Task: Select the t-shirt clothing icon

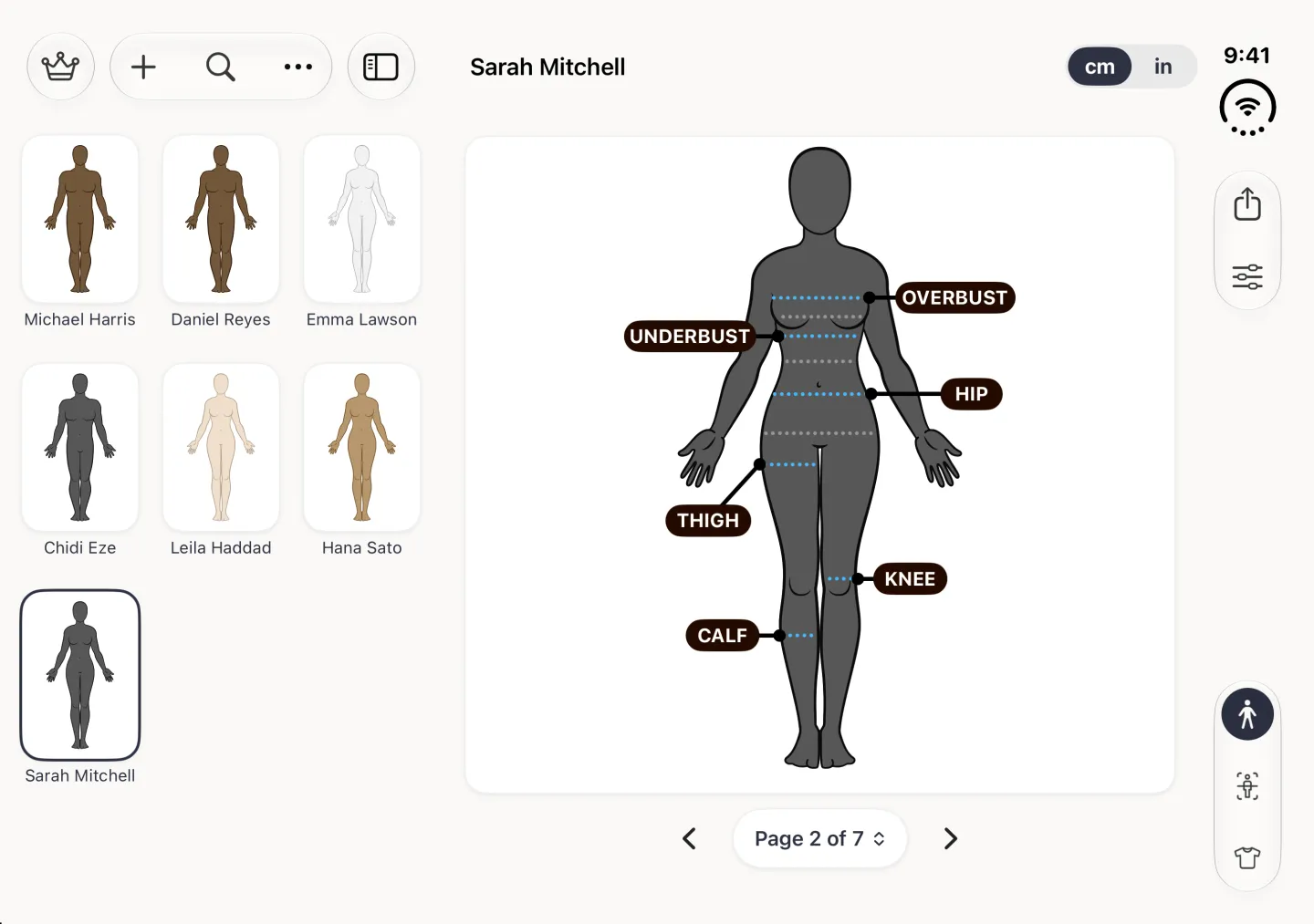Action: coord(1247,857)
